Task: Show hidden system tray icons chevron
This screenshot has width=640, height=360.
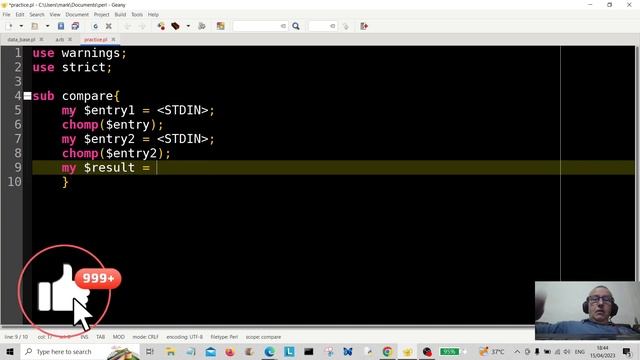Action: point(517,352)
